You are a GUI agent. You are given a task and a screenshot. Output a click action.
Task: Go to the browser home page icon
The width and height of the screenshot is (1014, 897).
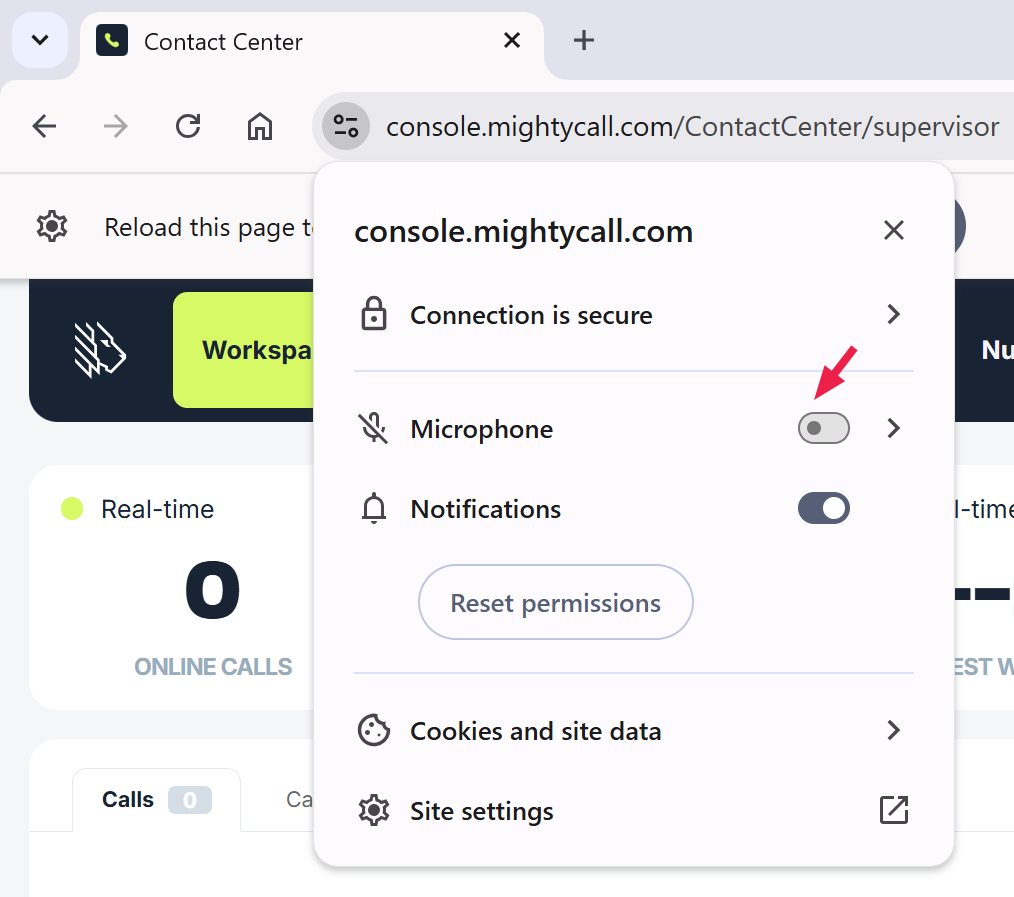pyautogui.click(x=260, y=127)
